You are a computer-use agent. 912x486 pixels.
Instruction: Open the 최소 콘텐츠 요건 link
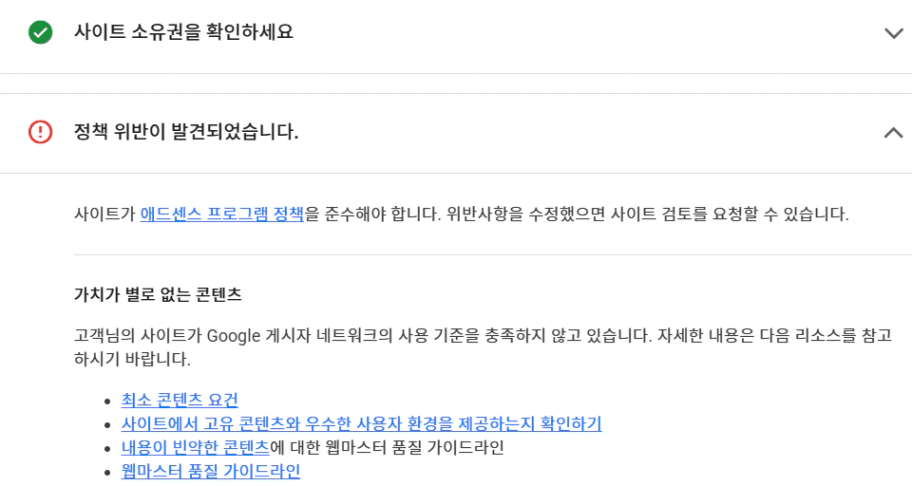[179, 400]
